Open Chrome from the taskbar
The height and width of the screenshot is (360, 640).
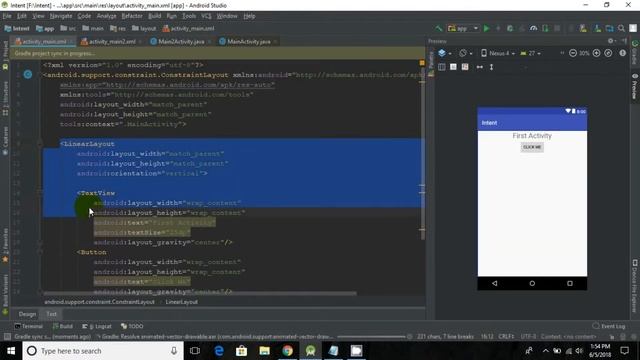[287, 351]
